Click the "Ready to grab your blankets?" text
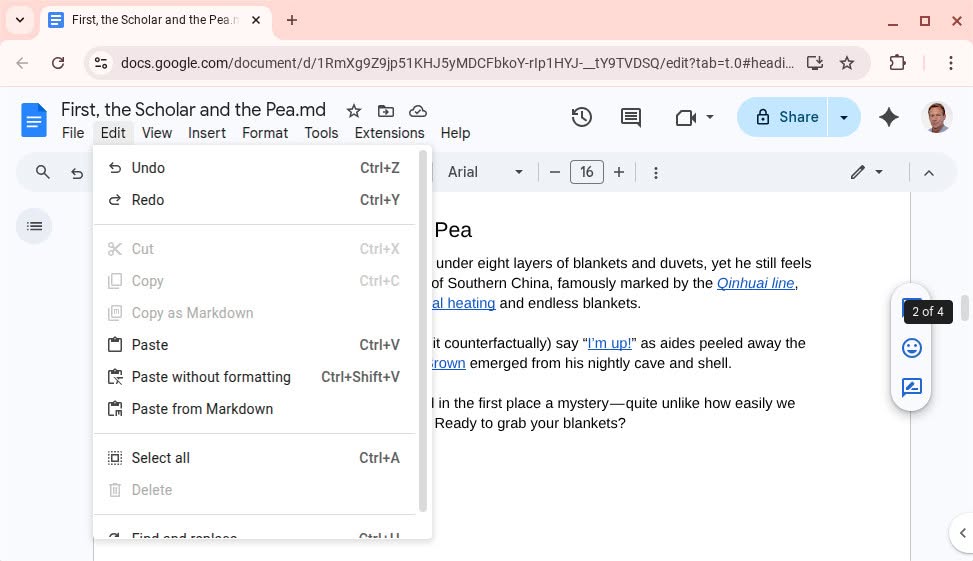The height and width of the screenshot is (561, 973). [530, 423]
